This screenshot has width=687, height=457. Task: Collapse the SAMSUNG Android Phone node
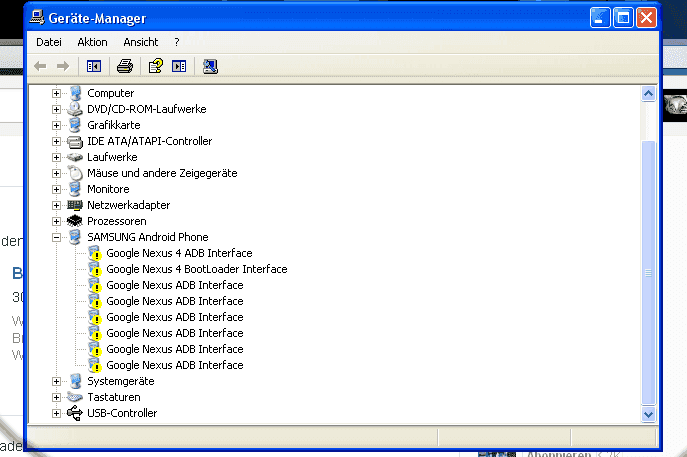pyautogui.click(x=56, y=237)
